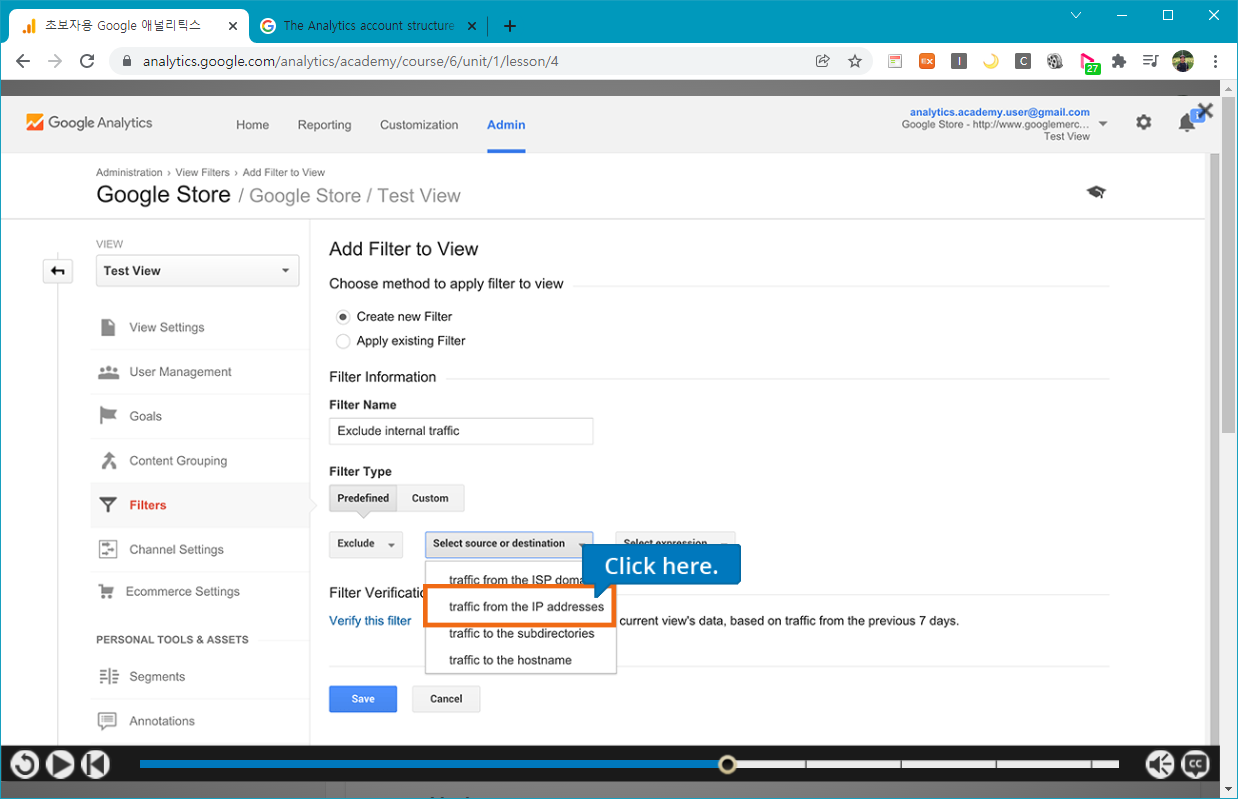
Task: Click the graduation cap academy icon
Action: 1096,192
